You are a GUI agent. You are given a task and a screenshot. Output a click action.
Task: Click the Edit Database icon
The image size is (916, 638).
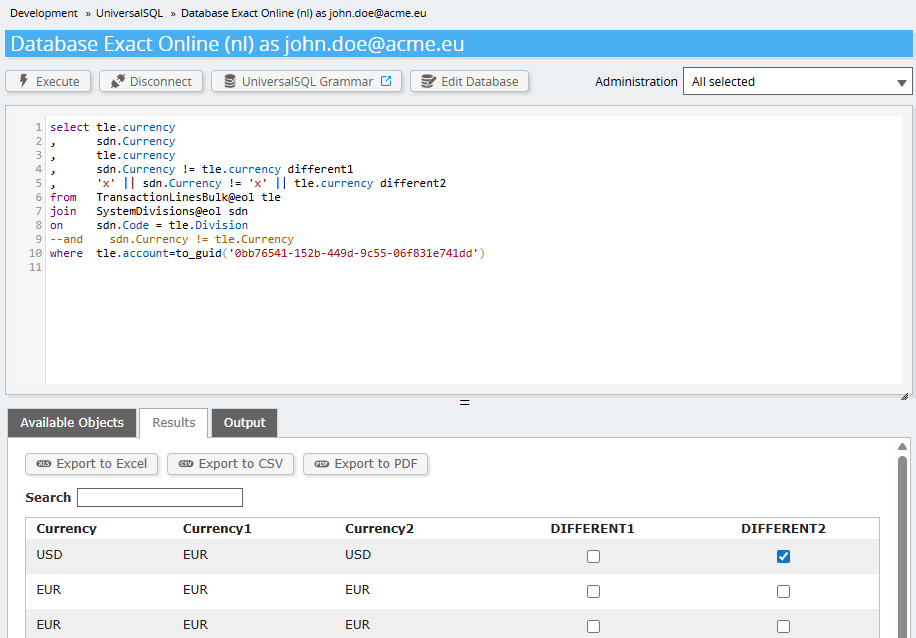tap(427, 81)
